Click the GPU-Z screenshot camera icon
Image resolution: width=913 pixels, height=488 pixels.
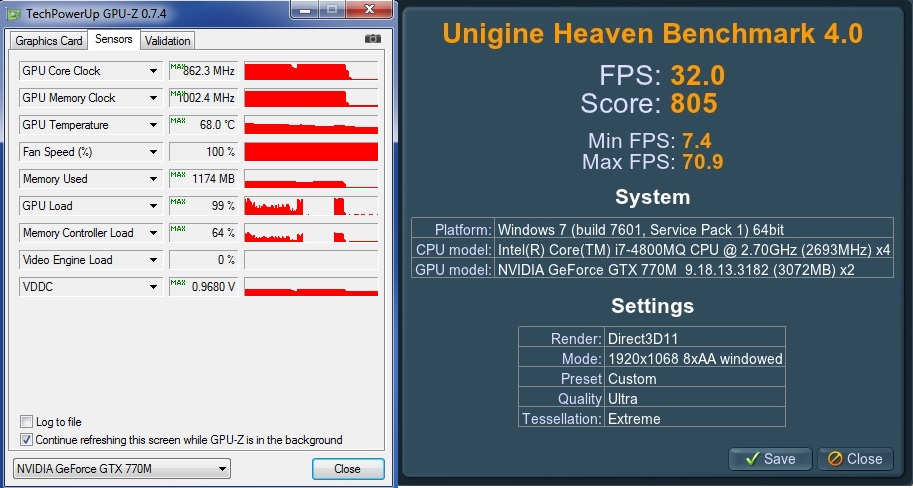click(x=373, y=39)
